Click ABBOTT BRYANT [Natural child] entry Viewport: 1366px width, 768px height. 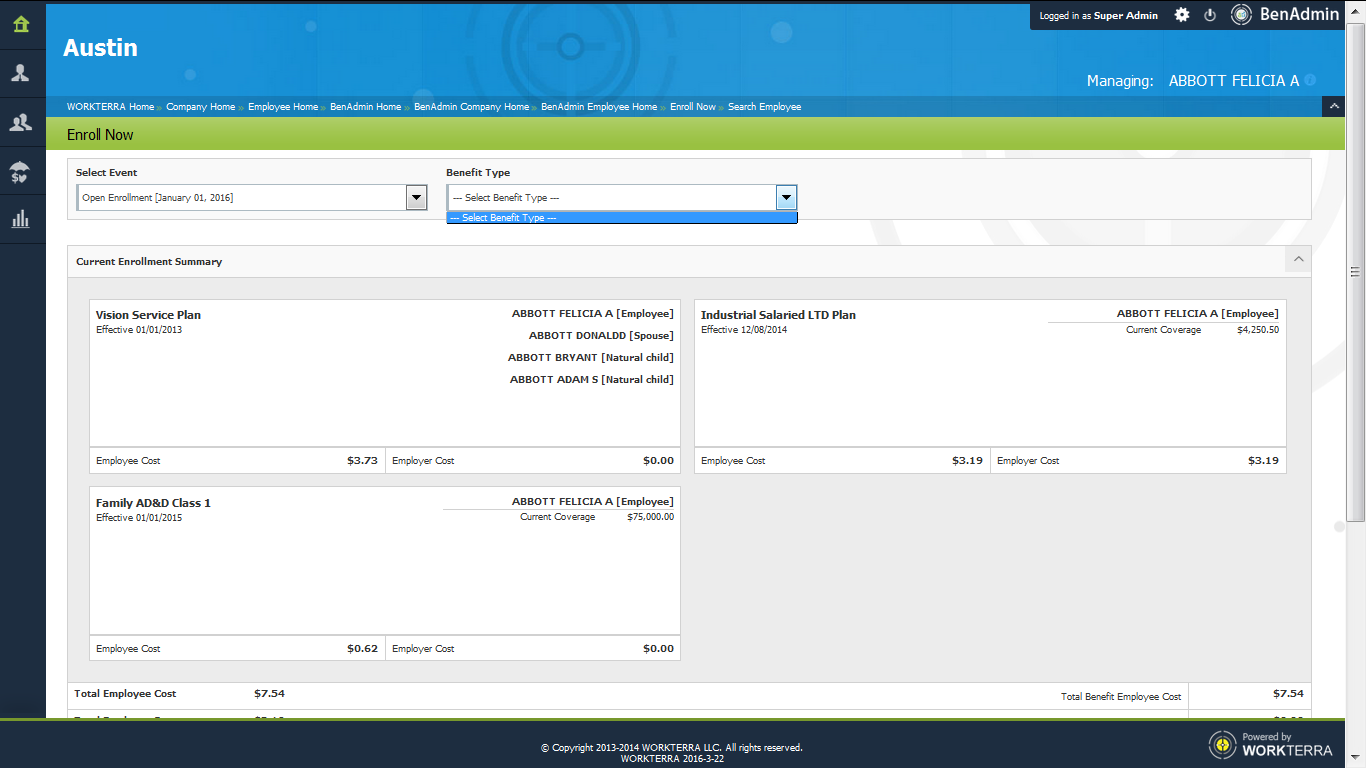click(591, 358)
